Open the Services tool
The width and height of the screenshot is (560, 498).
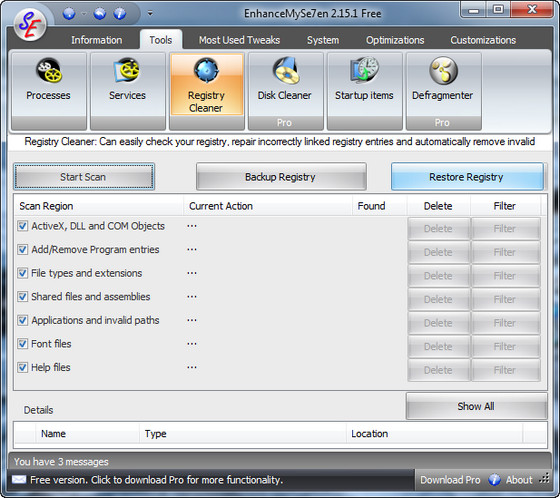pos(128,91)
